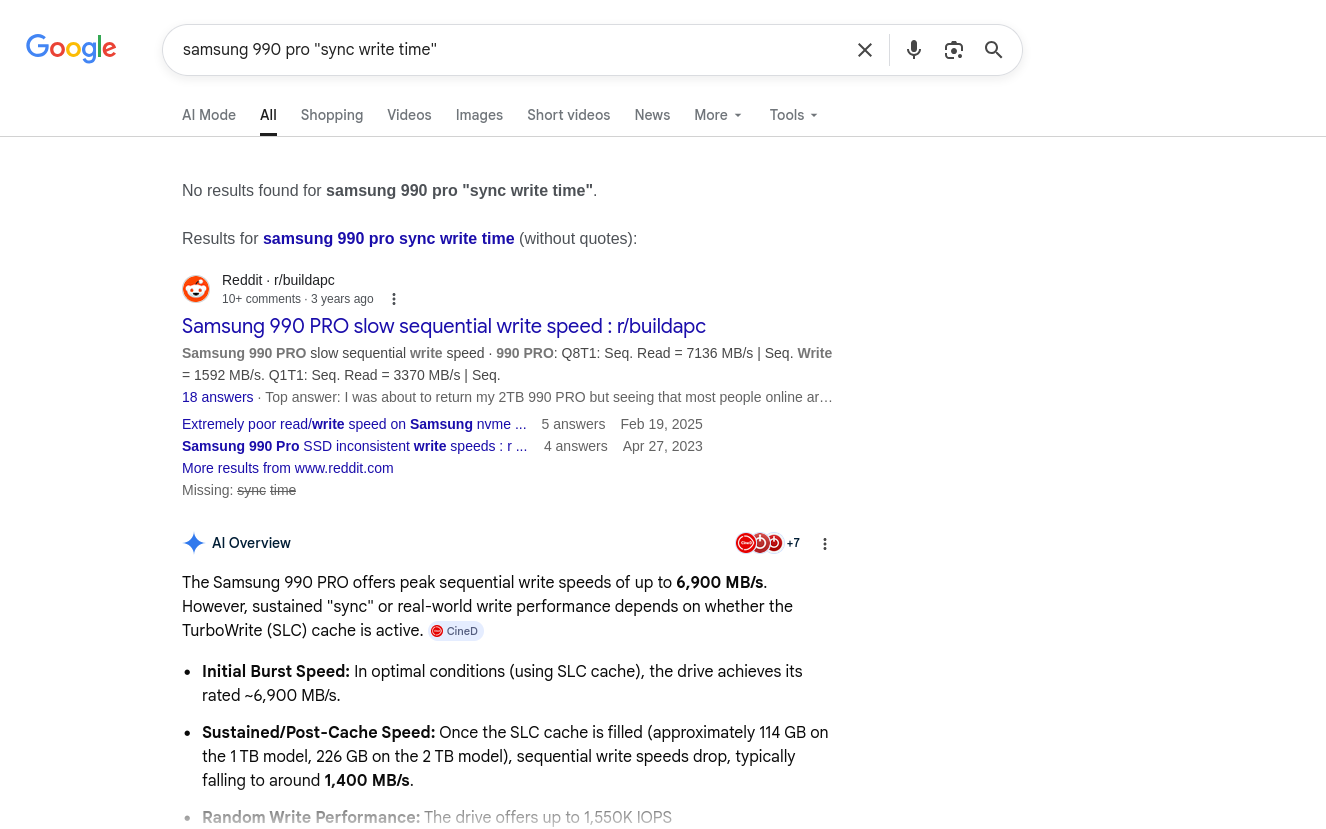Screen dimensions: 1326x829
Task: Switch to the AI Mode tab
Action: click(x=209, y=115)
